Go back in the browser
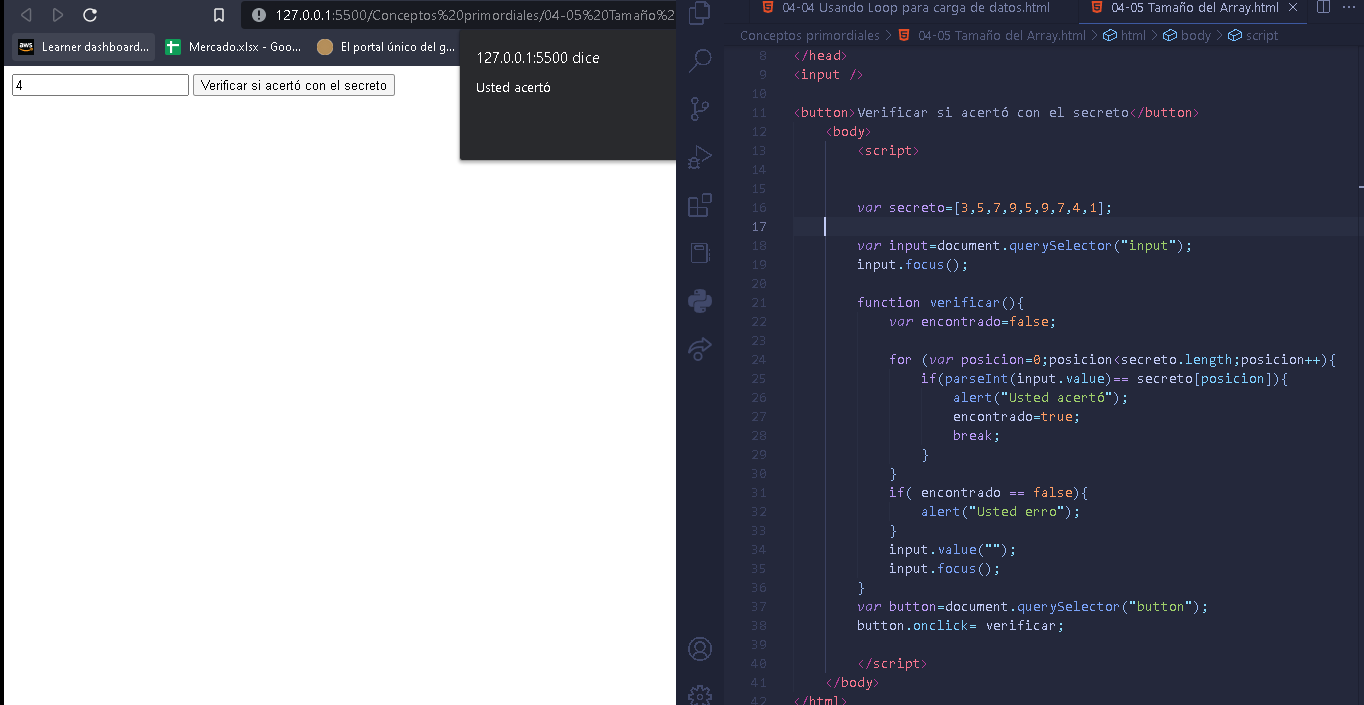Viewport: 1364px width, 705px height. [26, 15]
